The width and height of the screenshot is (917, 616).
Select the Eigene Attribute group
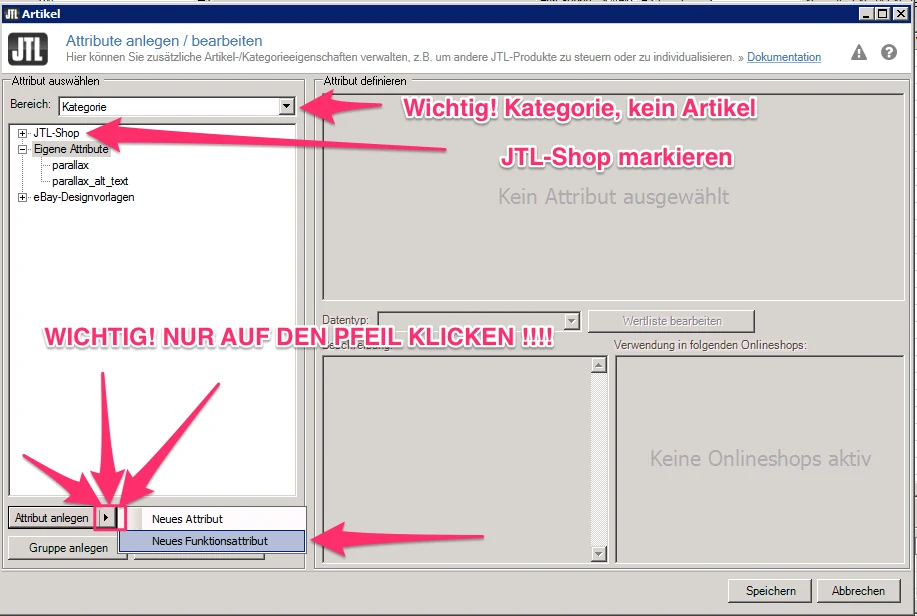point(71,149)
